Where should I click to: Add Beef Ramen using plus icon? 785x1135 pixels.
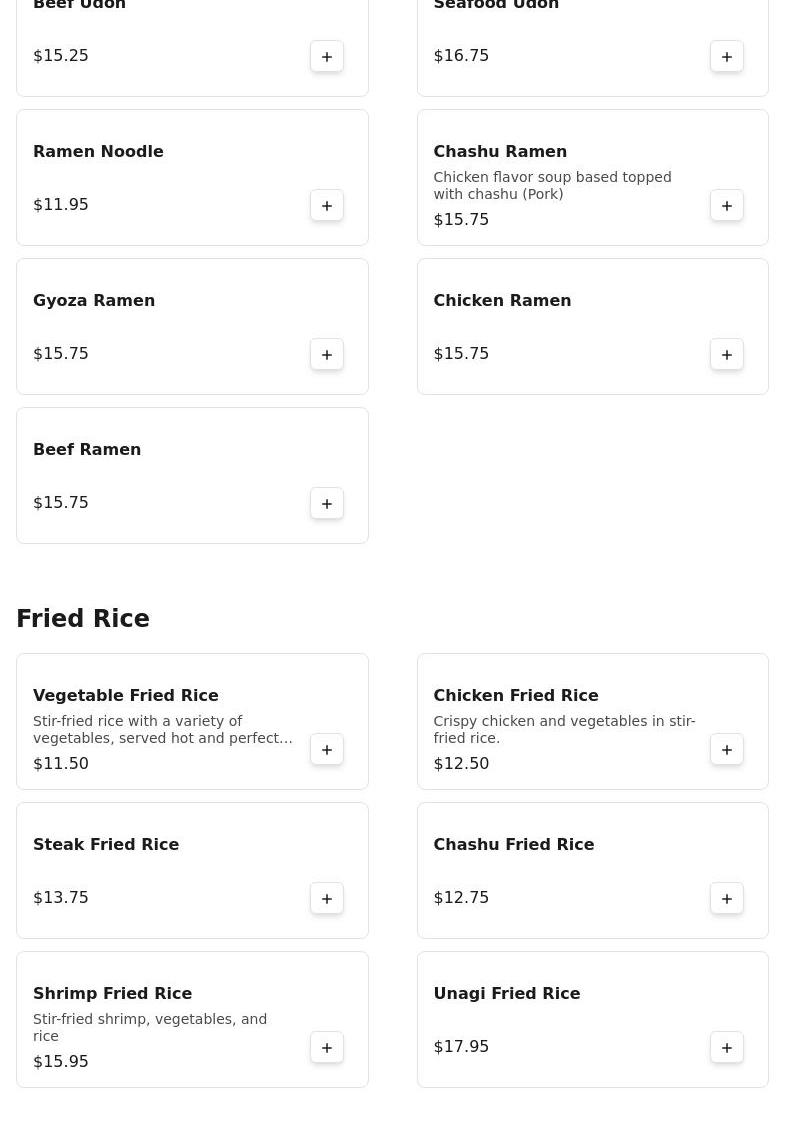click(327, 504)
